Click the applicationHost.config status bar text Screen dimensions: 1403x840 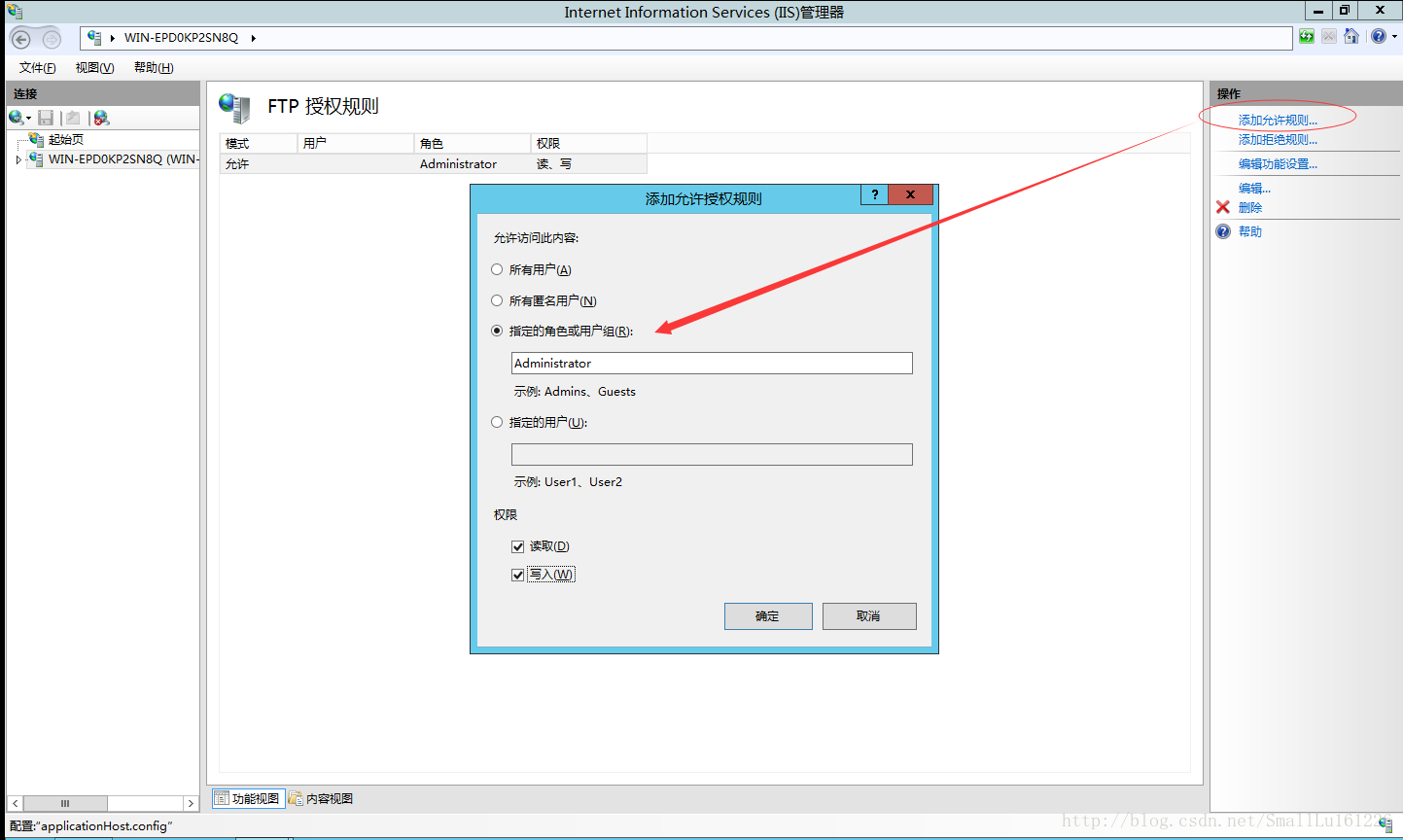point(91,826)
